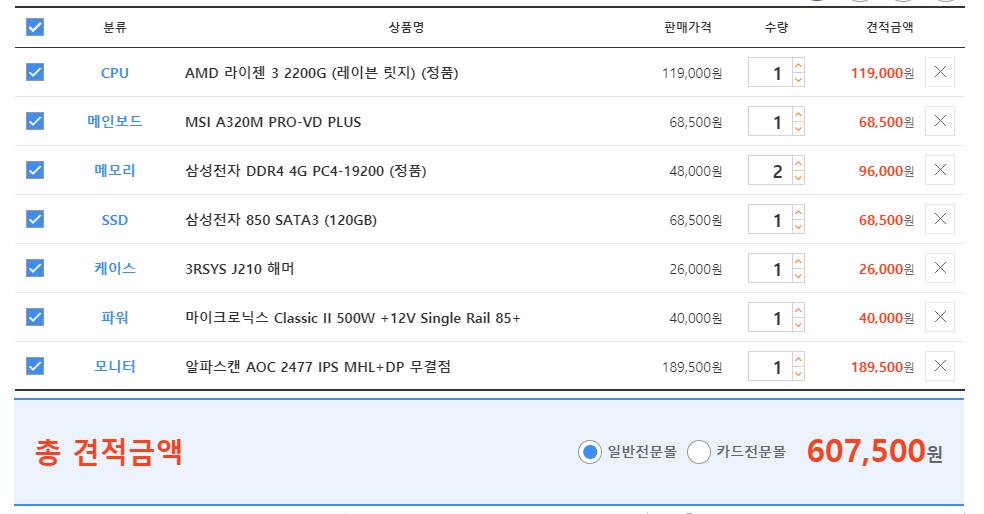Delete the 마이크로닉스 power supply row

tap(939, 317)
